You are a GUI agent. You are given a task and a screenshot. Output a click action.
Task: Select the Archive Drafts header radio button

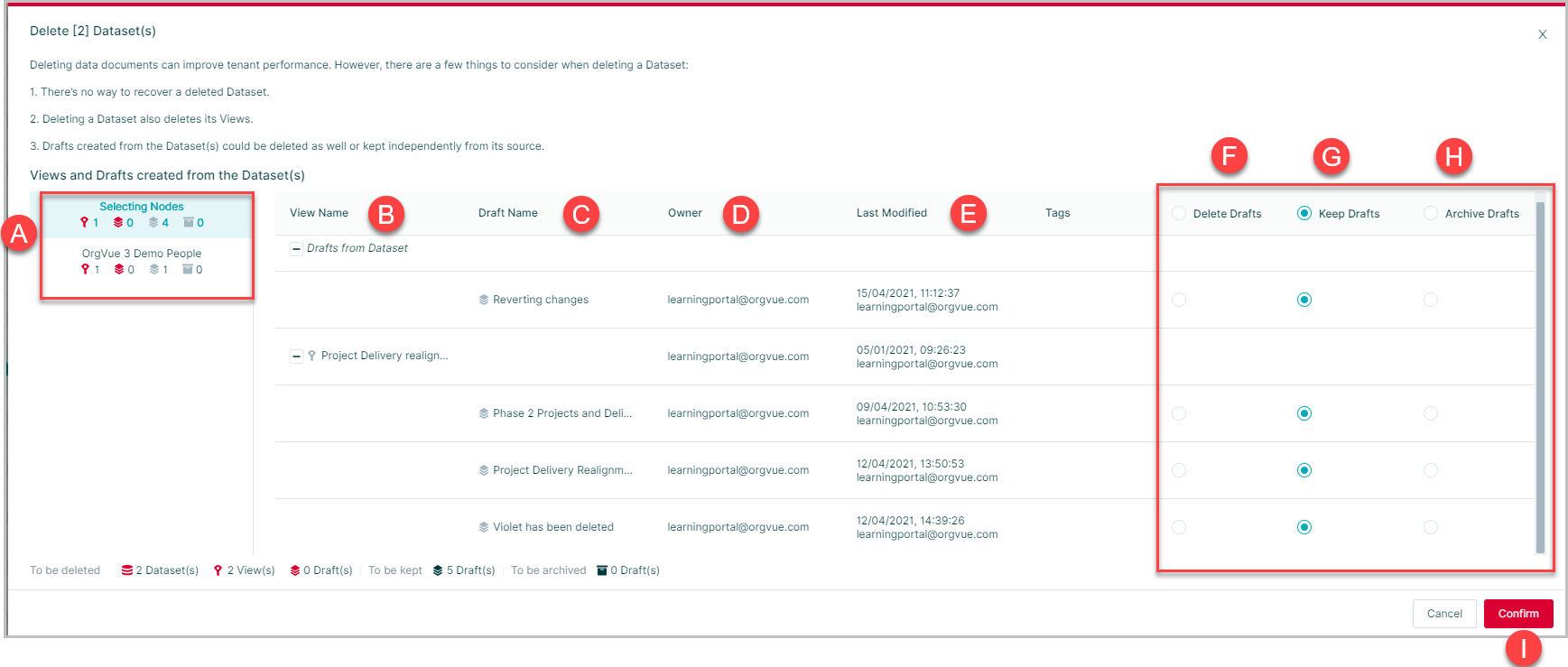click(1431, 213)
